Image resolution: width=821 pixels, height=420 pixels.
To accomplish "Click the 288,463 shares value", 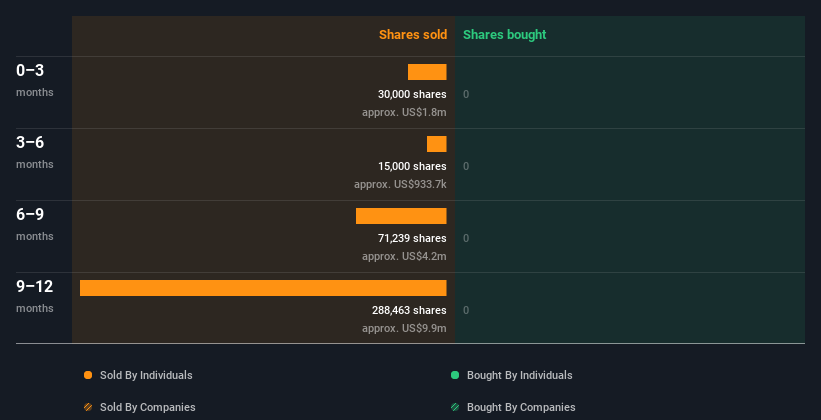I will (x=409, y=311).
